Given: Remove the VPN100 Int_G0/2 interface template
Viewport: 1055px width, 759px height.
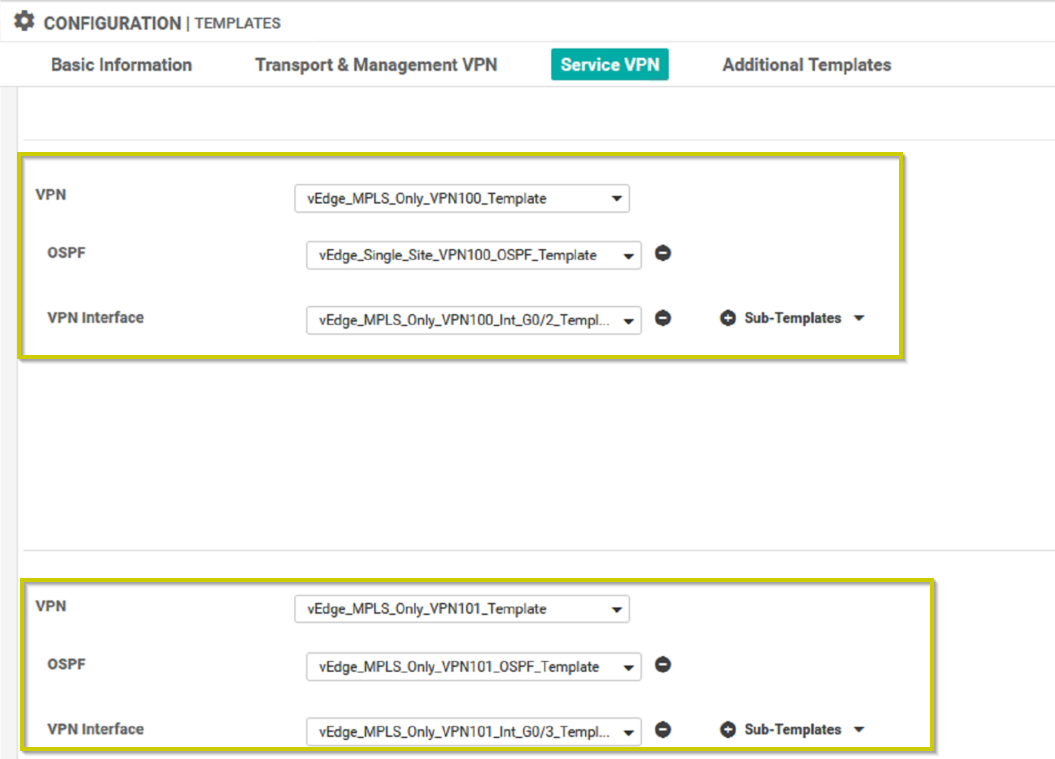Looking at the screenshot, I should [x=663, y=318].
